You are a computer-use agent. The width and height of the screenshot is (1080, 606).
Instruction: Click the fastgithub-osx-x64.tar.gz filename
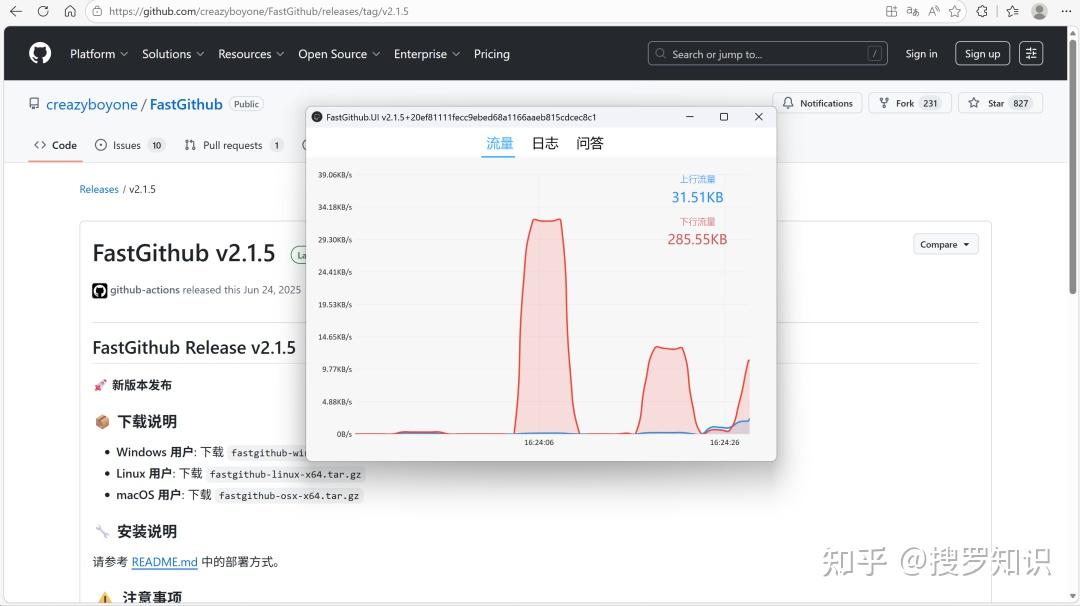[x=289, y=496]
